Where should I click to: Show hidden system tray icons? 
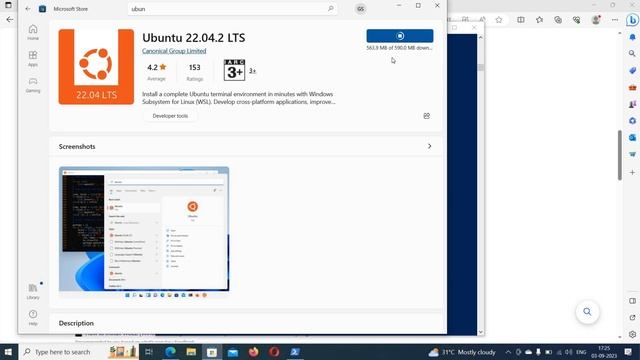coord(508,352)
